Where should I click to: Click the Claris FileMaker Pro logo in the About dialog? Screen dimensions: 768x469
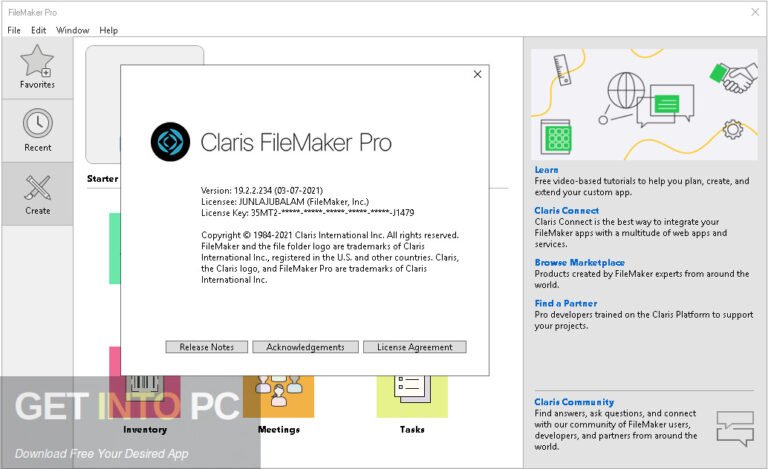pos(170,142)
